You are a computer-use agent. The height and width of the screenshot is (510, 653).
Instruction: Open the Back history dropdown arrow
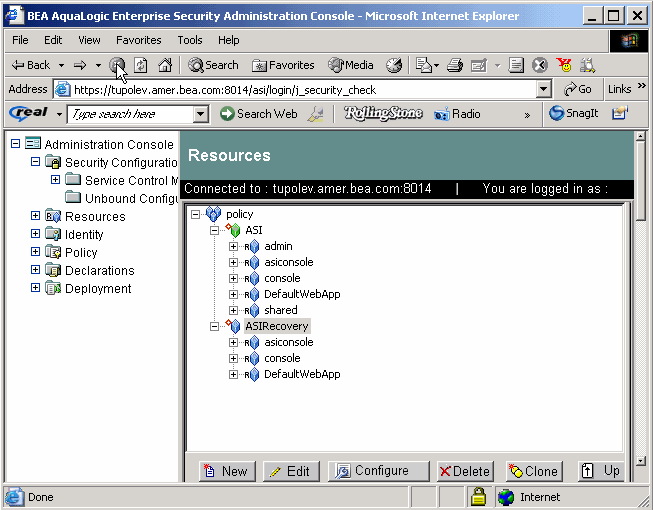point(61,65)
